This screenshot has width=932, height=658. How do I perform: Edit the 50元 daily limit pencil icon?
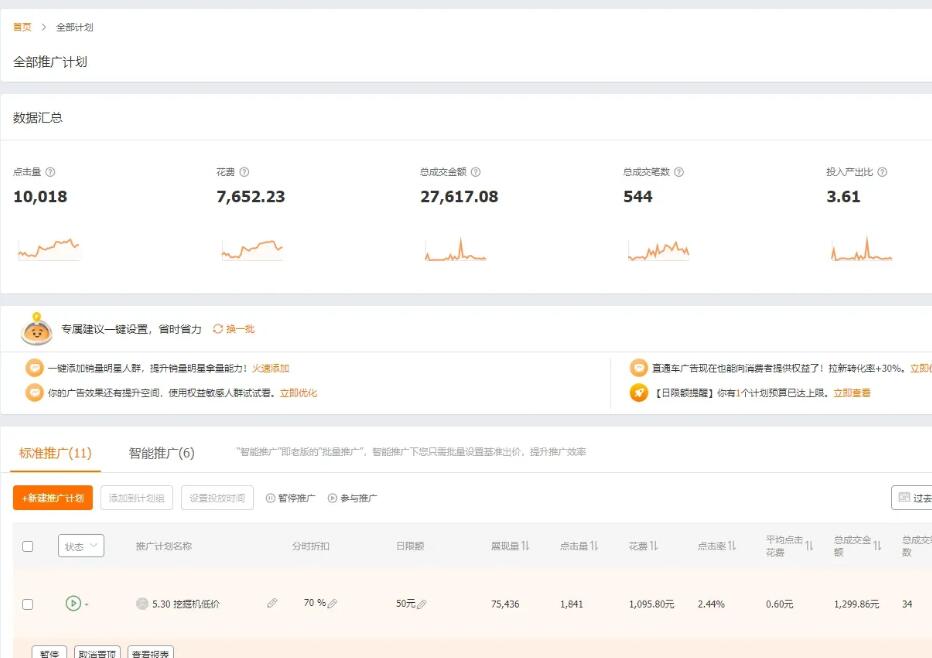tap(421, 604)
